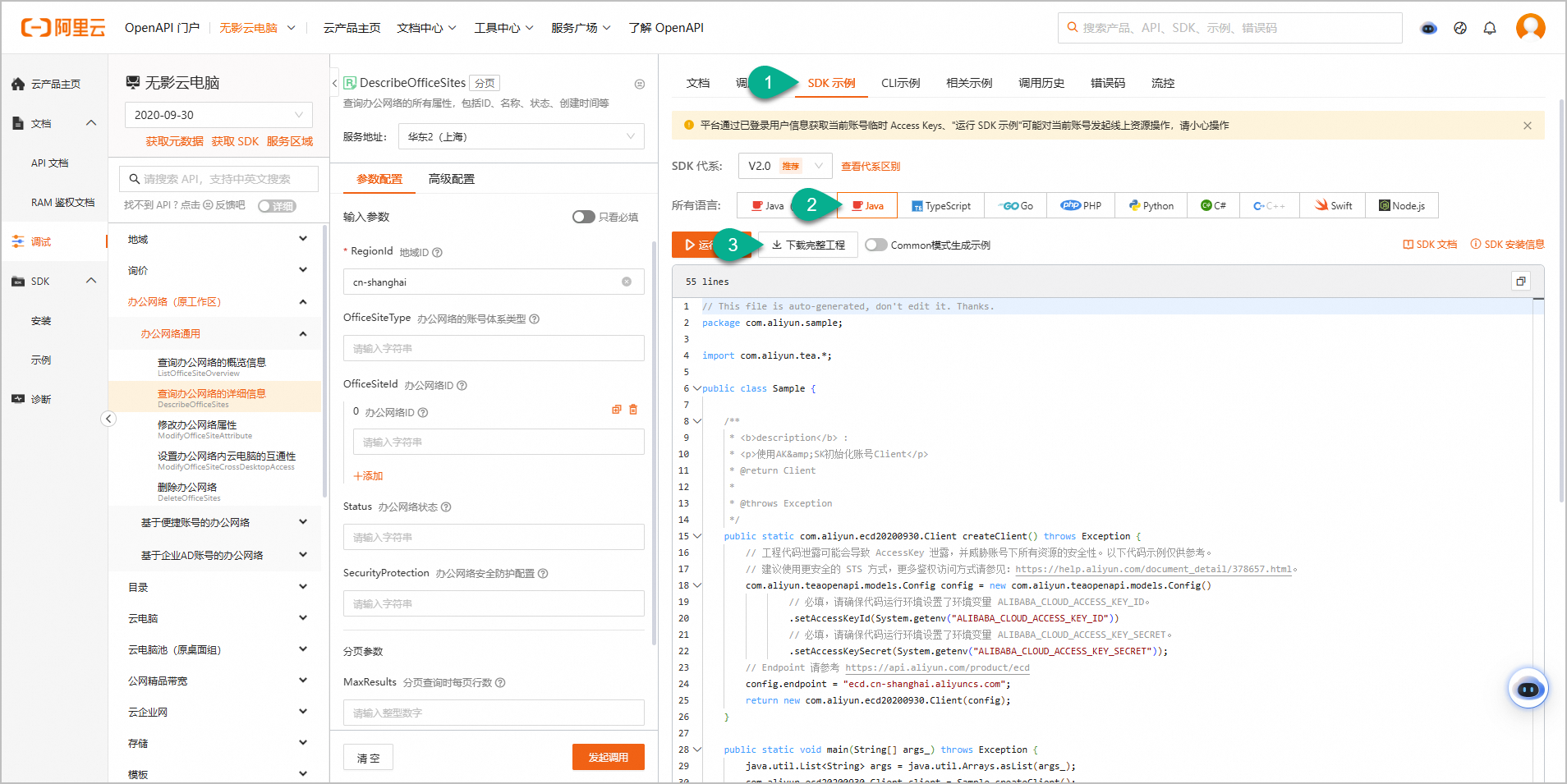Select the Swift language option

pyautogui.click(x=1333, y=205)
